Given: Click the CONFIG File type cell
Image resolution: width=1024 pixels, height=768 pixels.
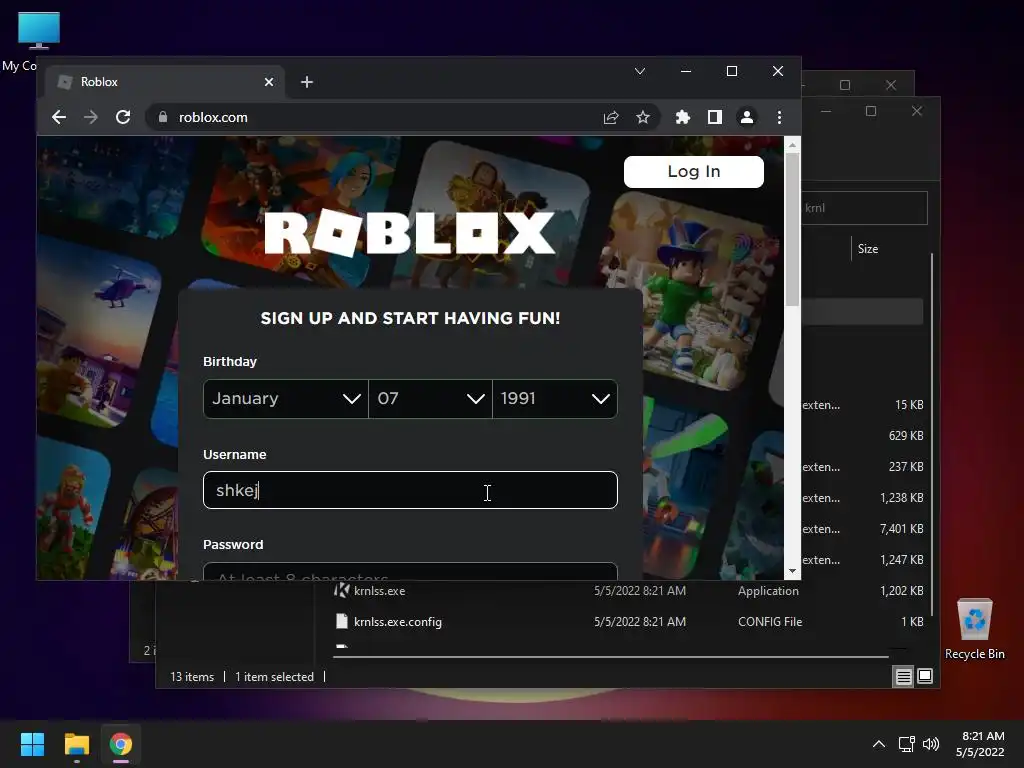Looking at the screenshot, I should (x=770, y=622).
